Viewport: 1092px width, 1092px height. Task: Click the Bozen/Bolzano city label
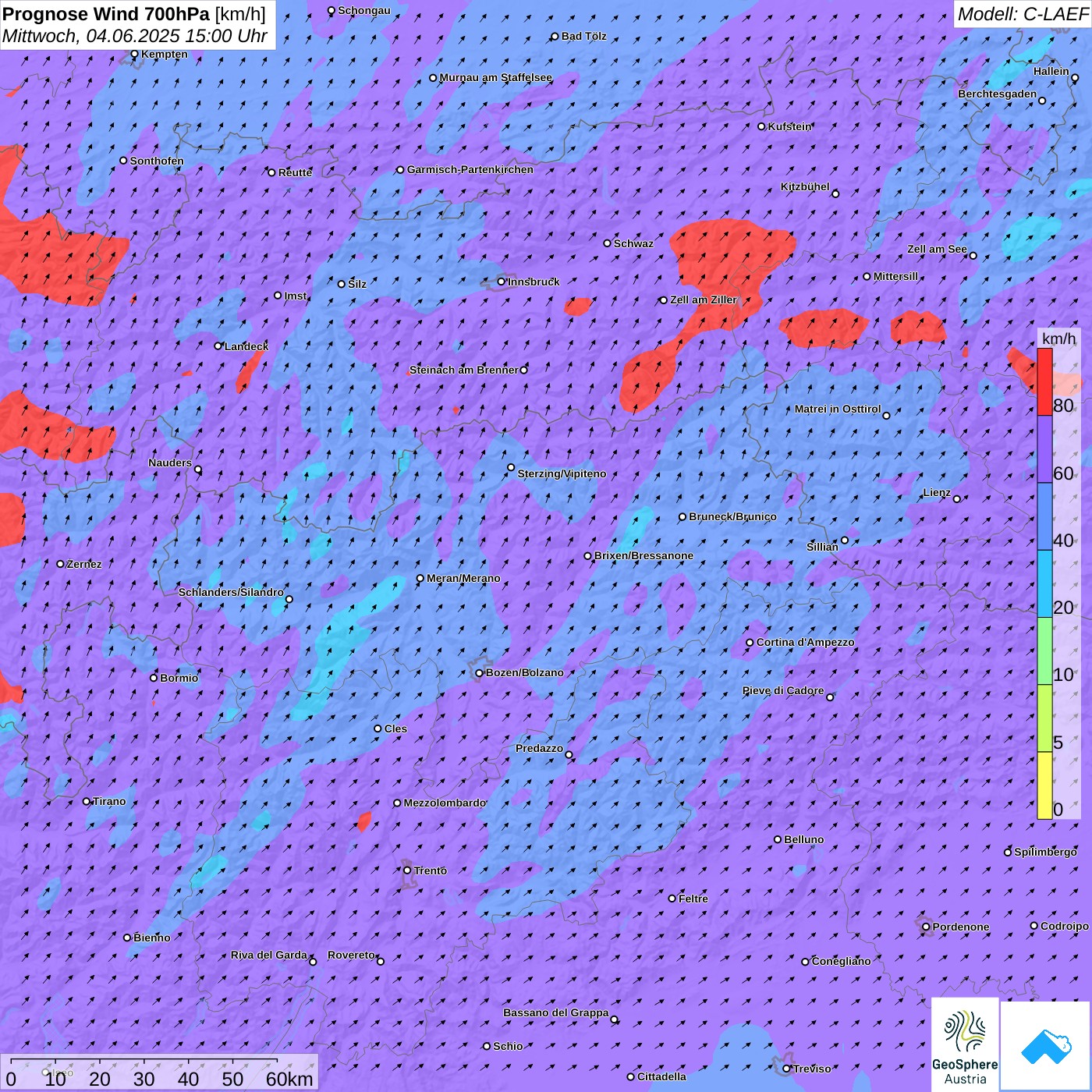[524, 672]
